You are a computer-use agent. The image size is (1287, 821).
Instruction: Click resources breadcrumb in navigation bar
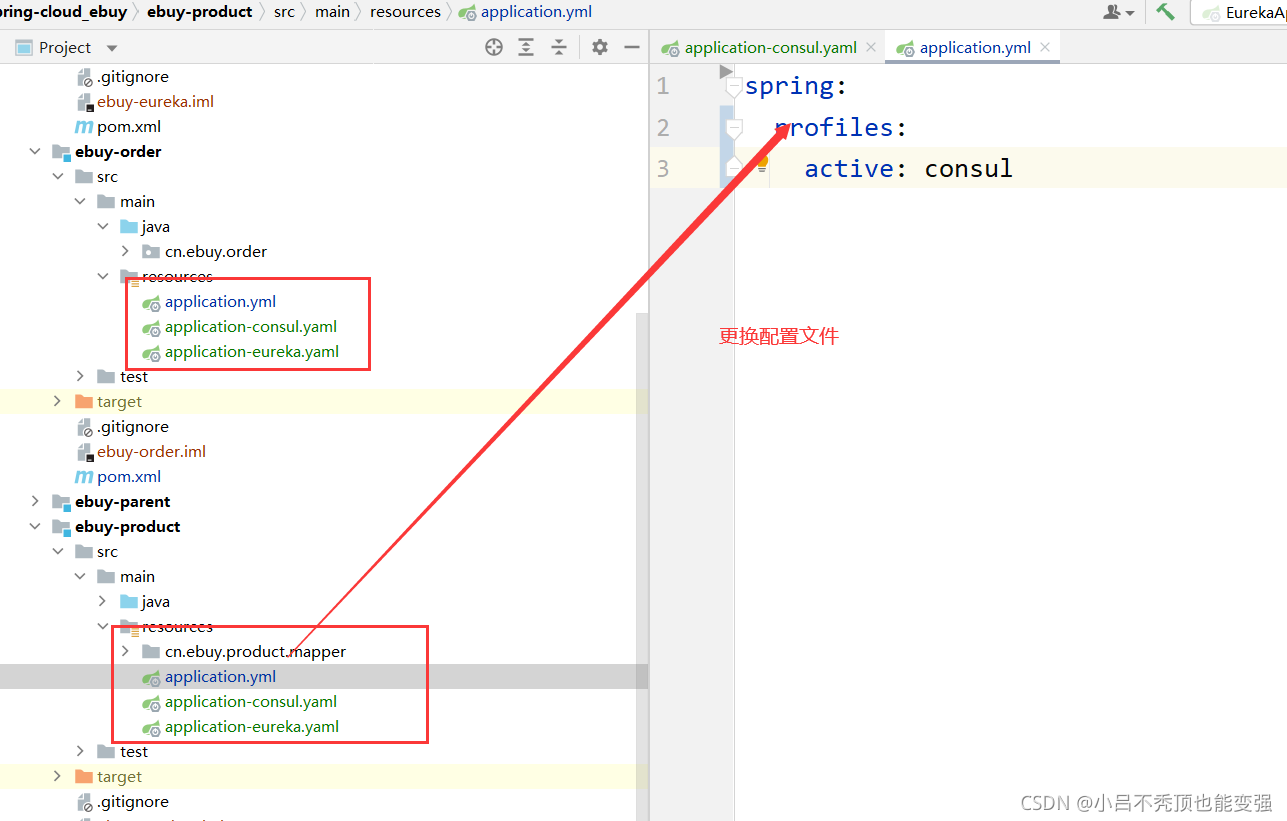coord(405,12)
